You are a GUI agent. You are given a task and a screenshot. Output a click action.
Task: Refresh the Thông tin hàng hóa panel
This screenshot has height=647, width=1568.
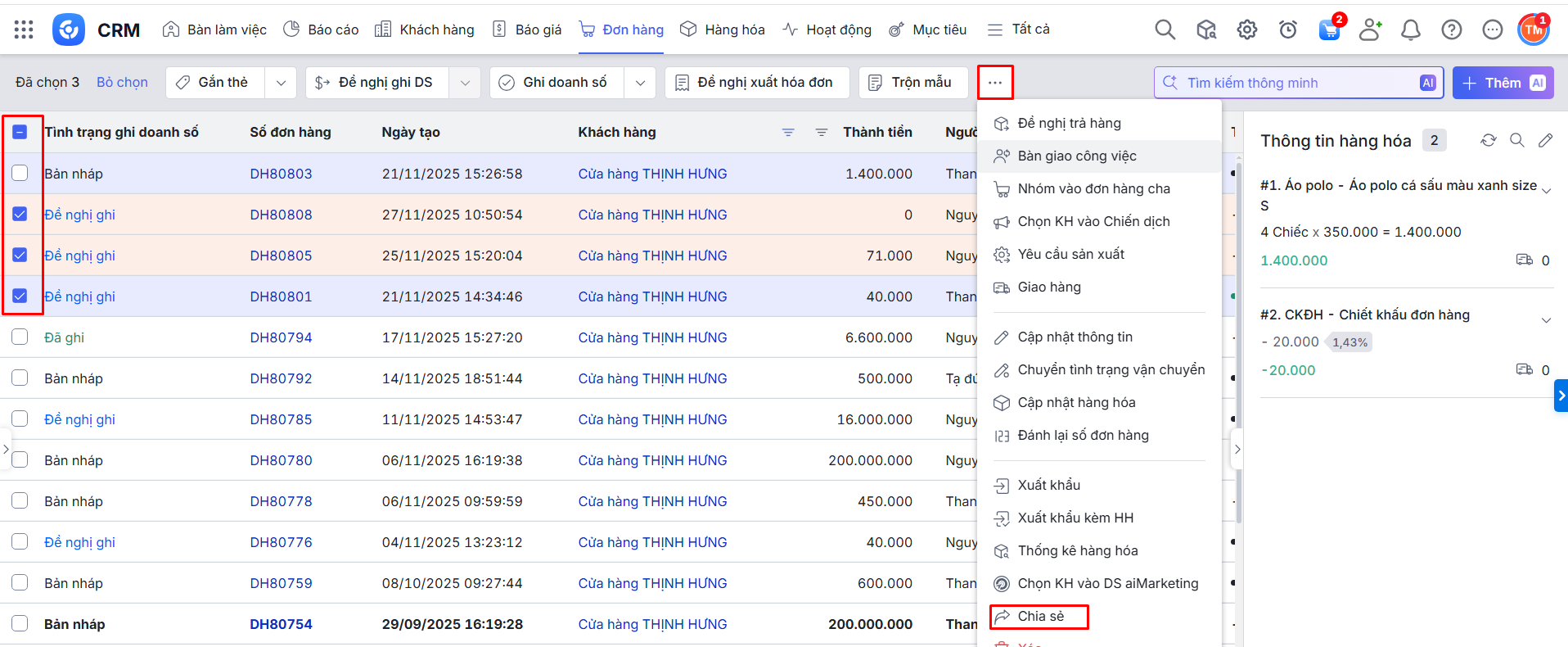pos(1488,140)
